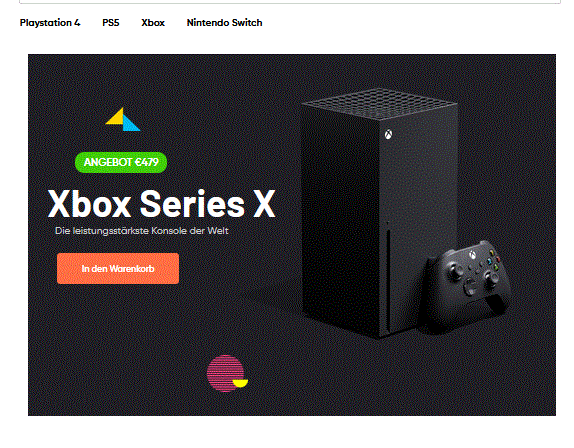Click the Xbox console tower image

(379, 213)
